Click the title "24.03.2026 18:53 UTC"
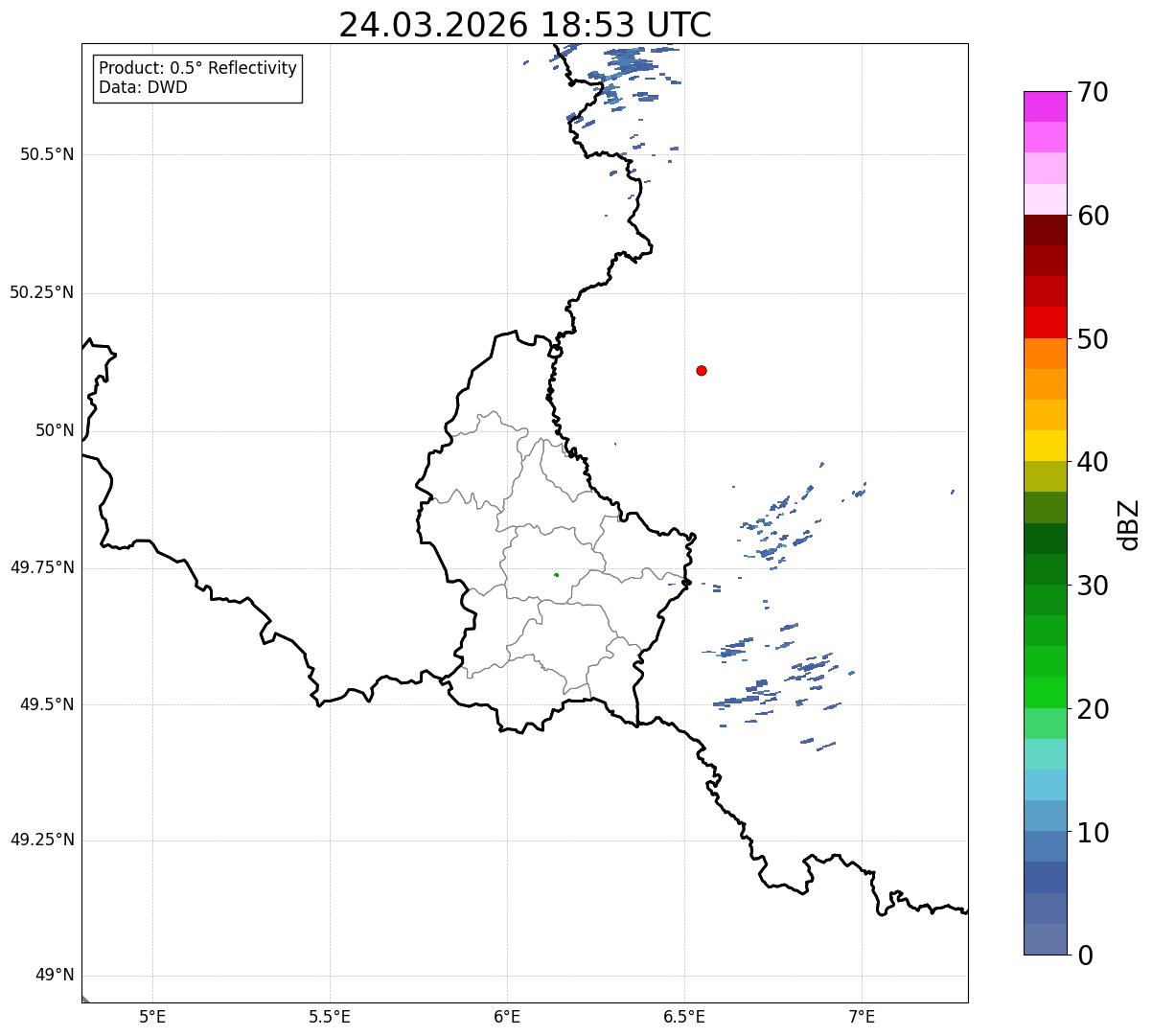This screenshot has width=1152, height=1036. tap(525, 25)
